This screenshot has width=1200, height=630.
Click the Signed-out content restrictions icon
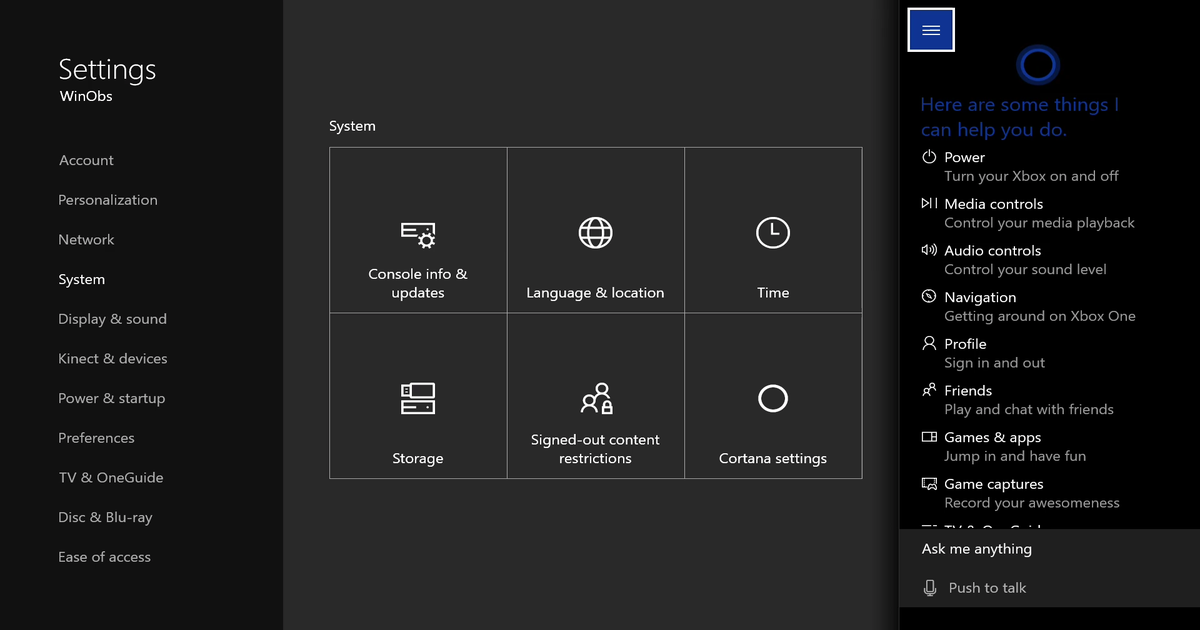pyautogui.click(x=595, y=399)
